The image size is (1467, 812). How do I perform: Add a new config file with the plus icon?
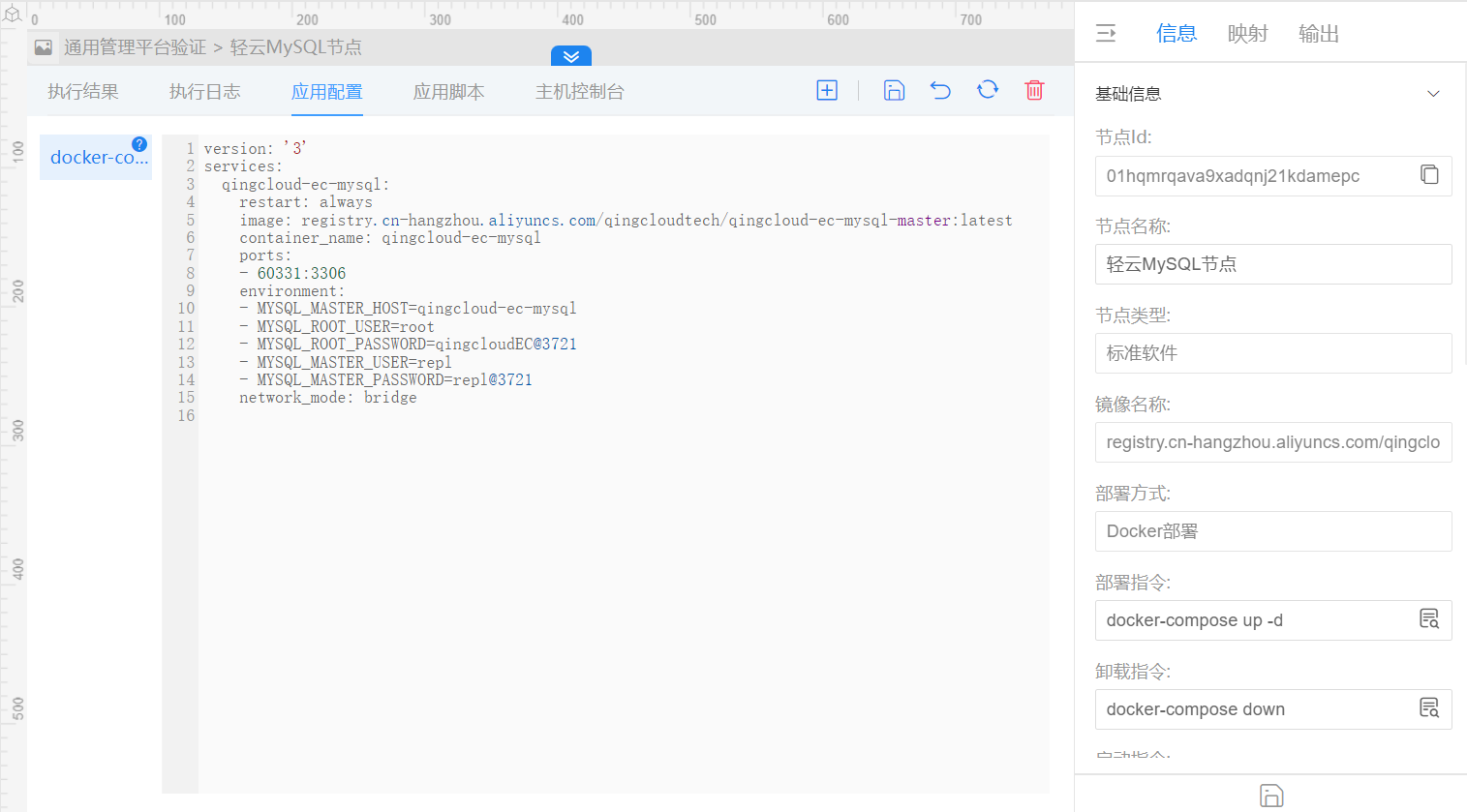[x=827, y=90]
